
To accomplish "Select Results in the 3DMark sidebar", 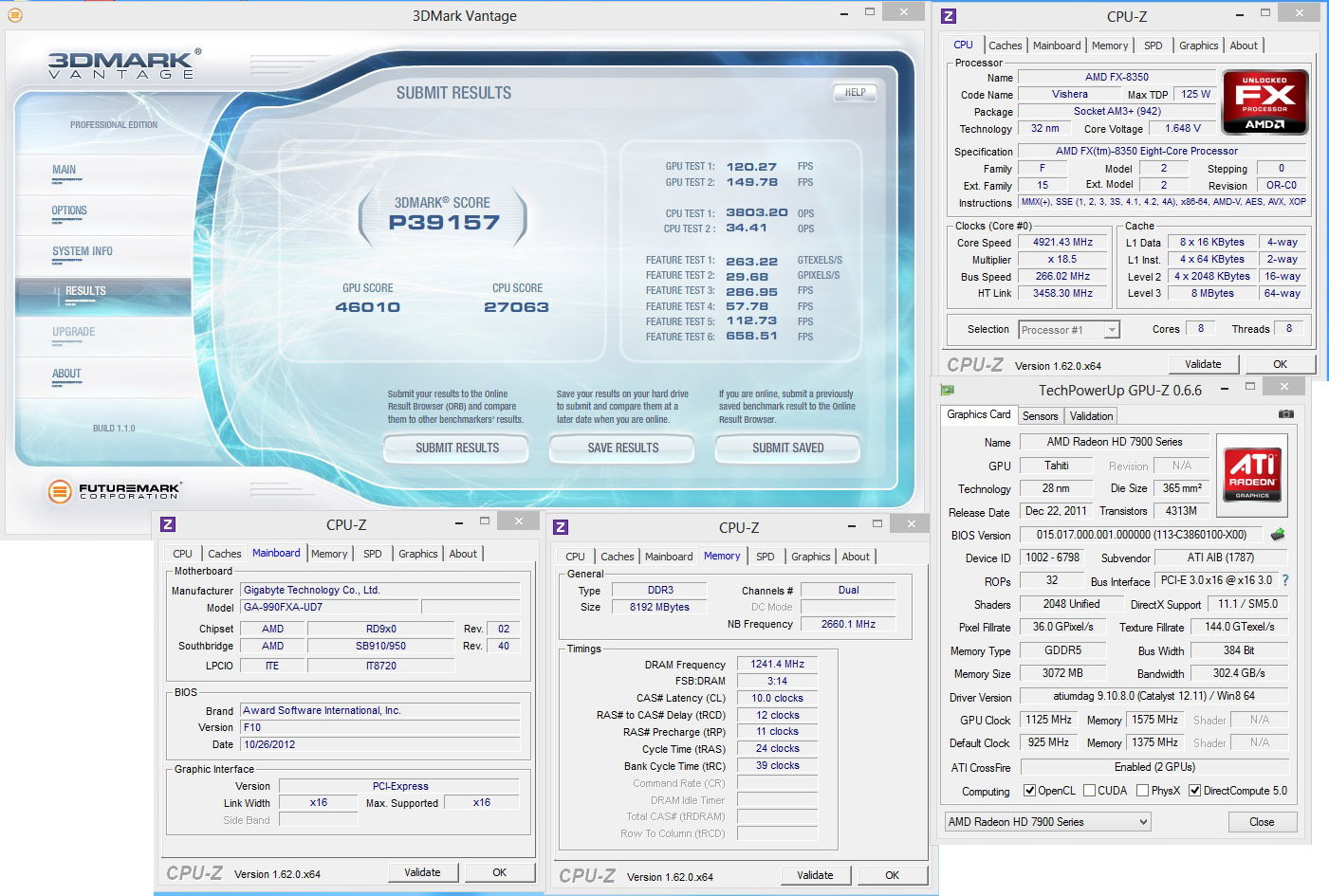I will 85,291.
